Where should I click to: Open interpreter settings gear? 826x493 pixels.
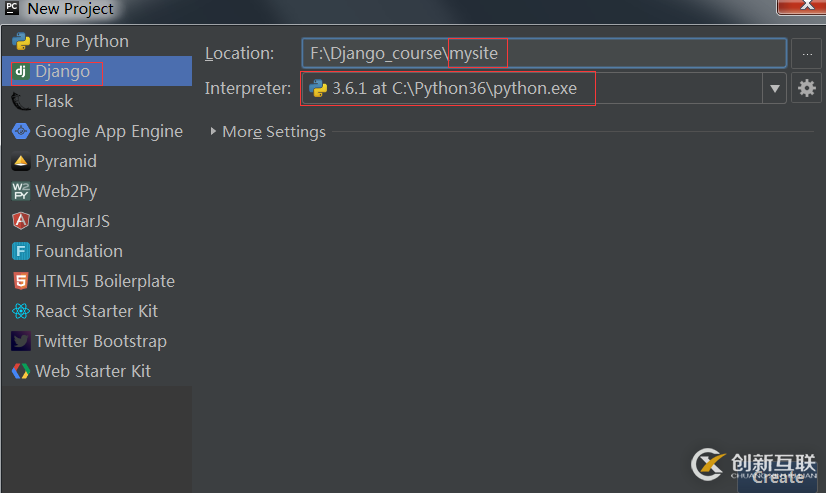(x=806, y=89)
